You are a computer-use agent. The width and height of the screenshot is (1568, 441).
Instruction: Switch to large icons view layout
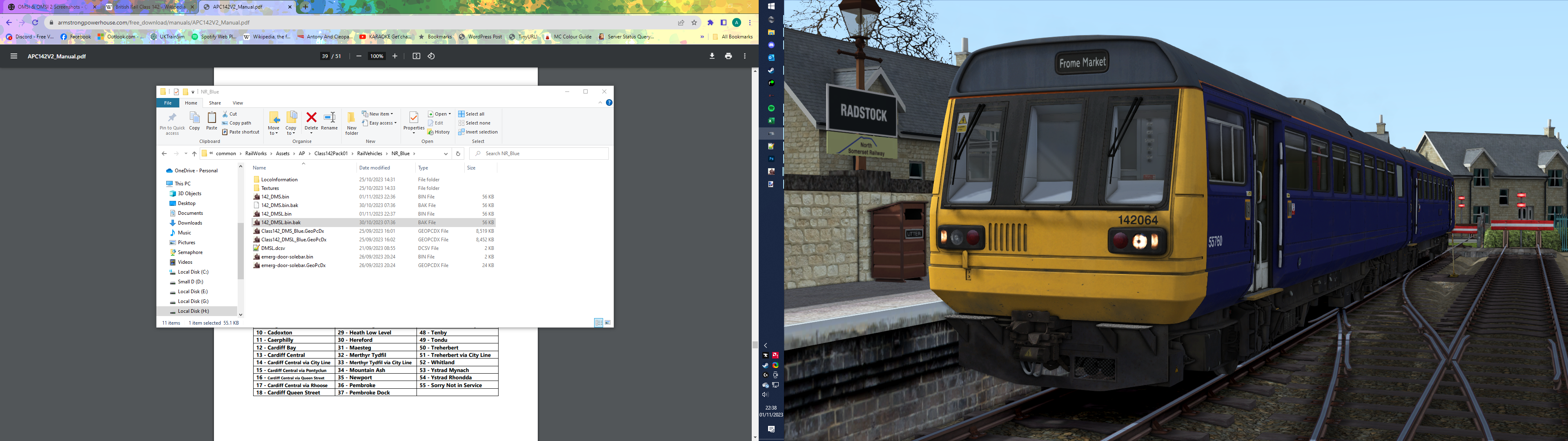click(608, 323)
